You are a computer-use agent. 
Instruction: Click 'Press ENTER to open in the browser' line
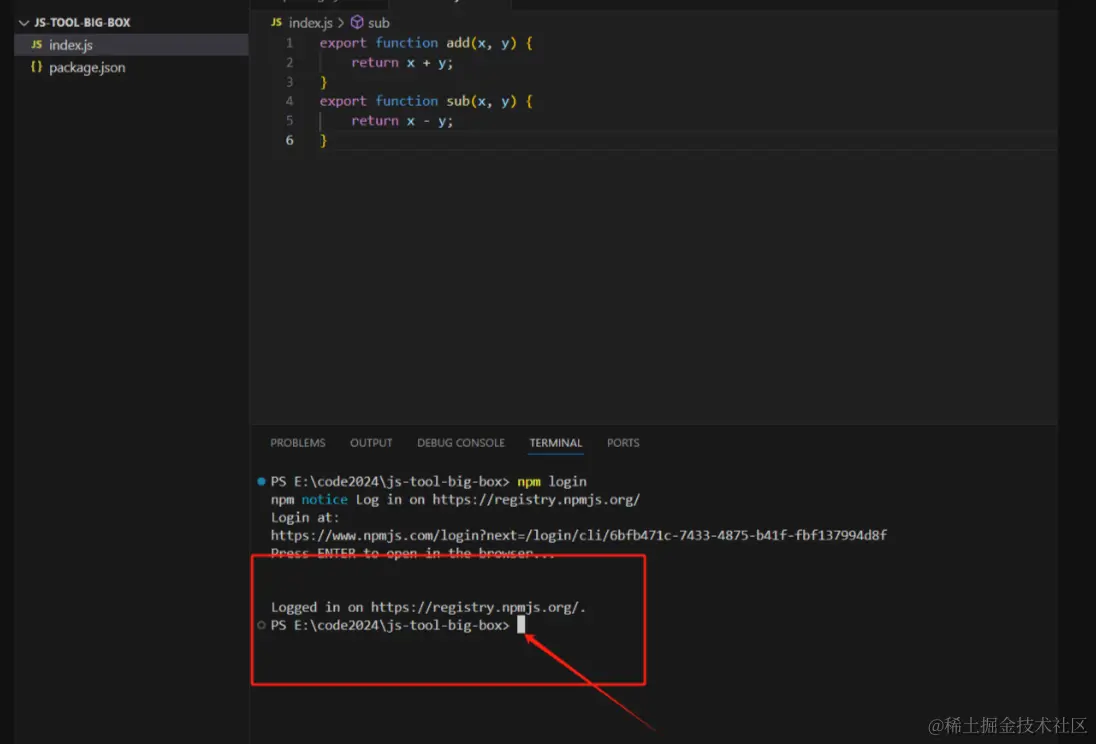pos(412,553)
